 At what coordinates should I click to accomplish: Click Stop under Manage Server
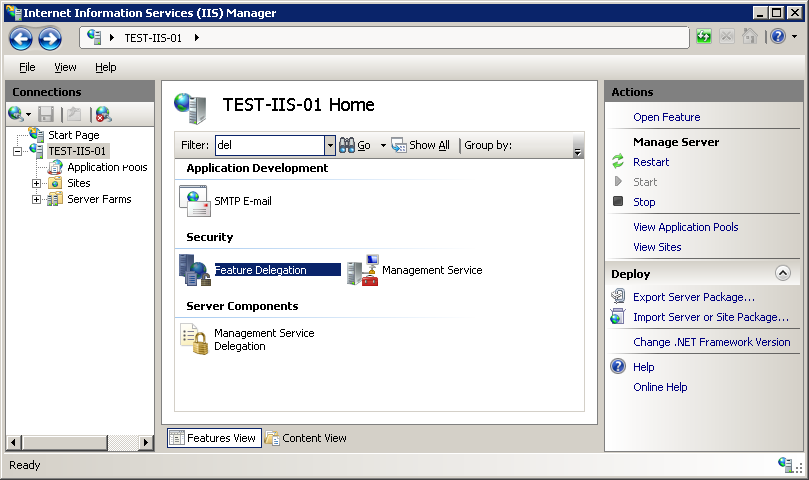pos(644,202)
